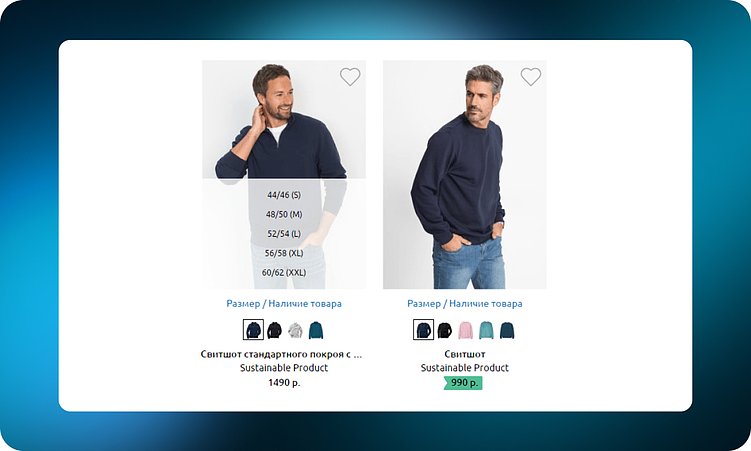Choose dark blue last swatch of right sweatshirt
The height and width of the screenshot is (451, 751).
click(x=507, y=330)
